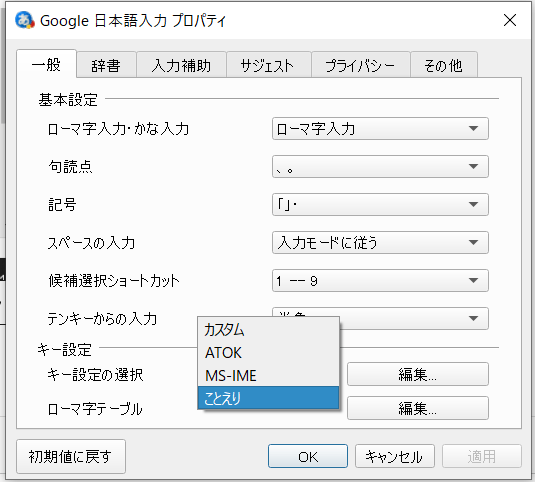Expand the 句読点 dropdown
Screen dimensions: 535x482
click(380, 166)
